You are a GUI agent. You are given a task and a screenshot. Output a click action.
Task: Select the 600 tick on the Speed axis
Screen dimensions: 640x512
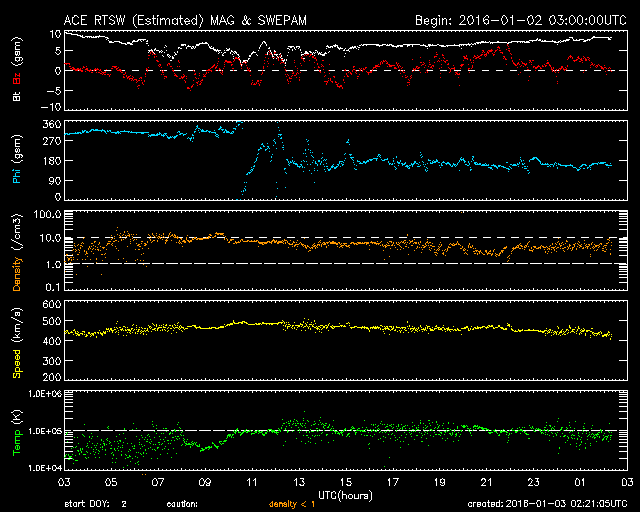point(51,304)
